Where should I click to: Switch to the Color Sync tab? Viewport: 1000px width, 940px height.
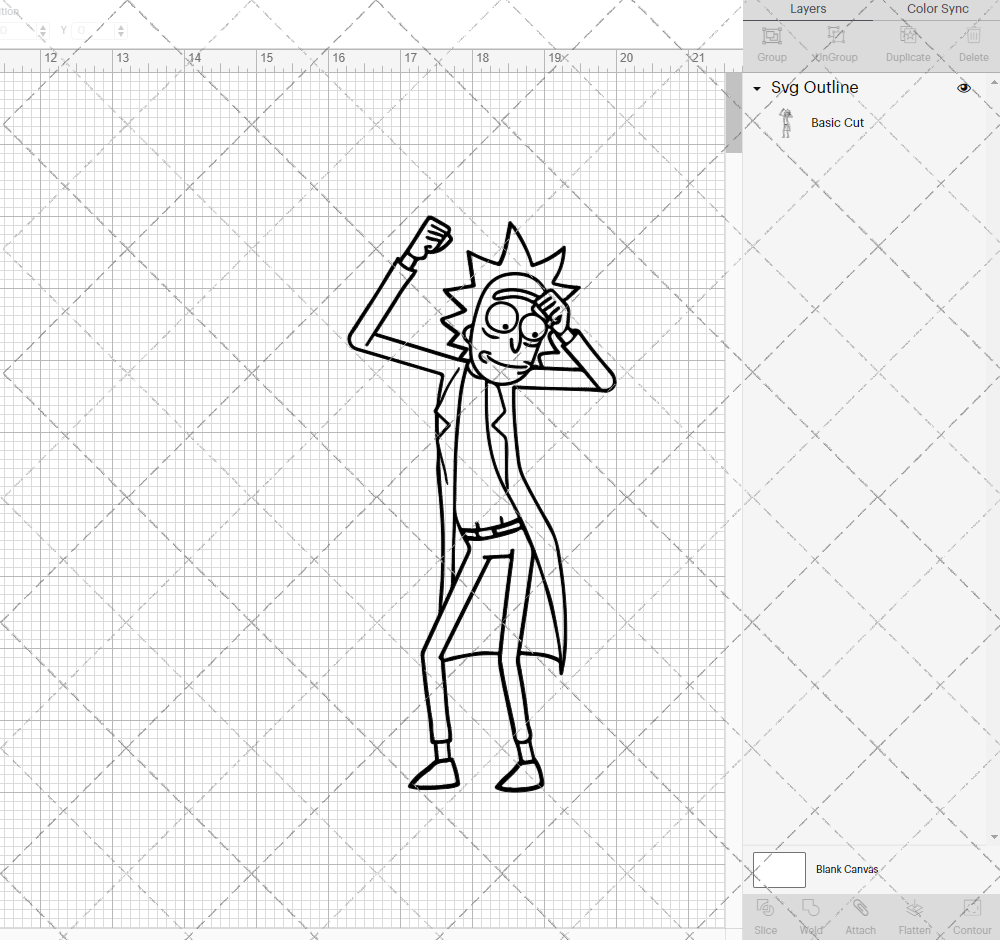(936, 9)
